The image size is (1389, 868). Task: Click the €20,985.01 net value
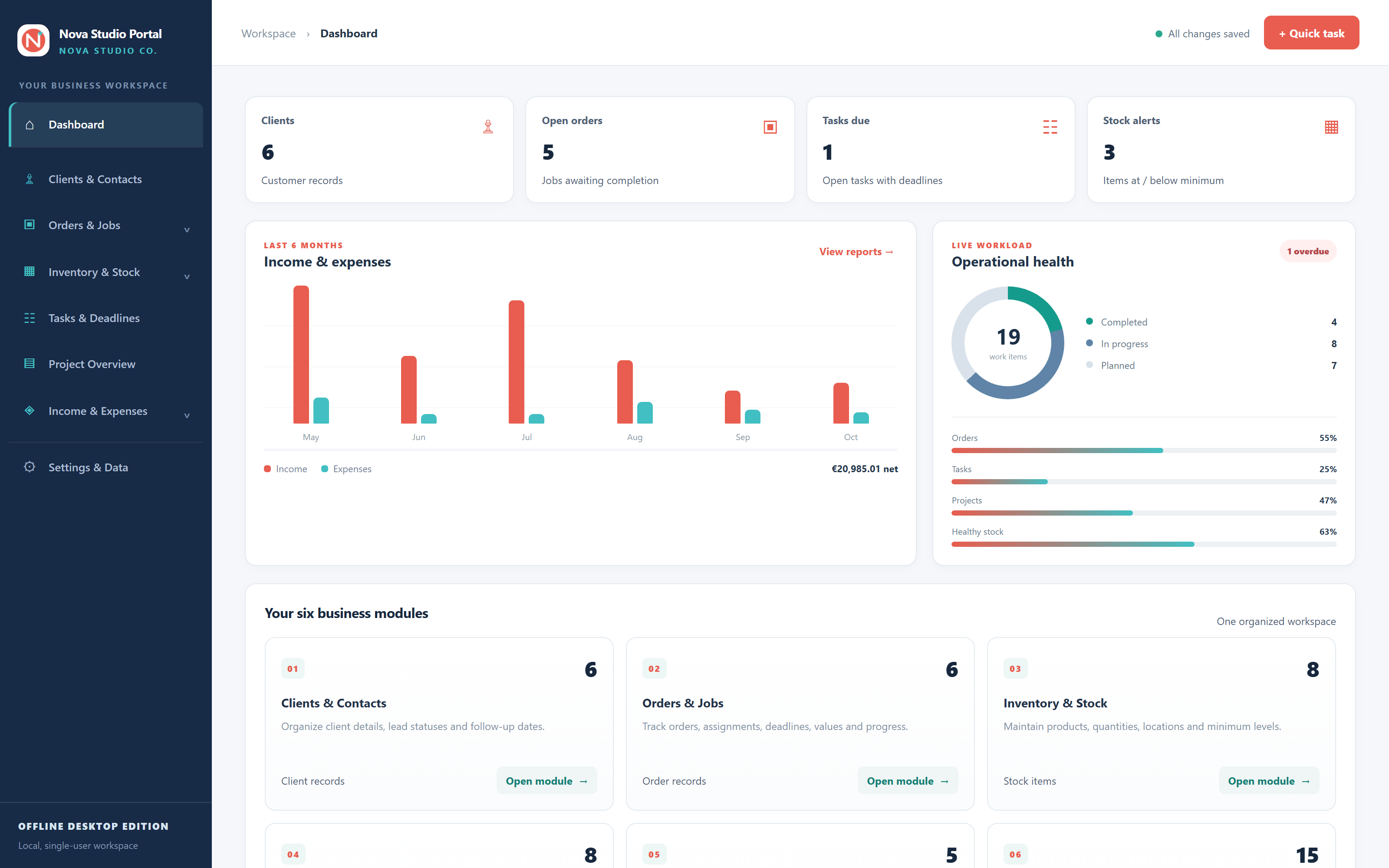point(864,468)
